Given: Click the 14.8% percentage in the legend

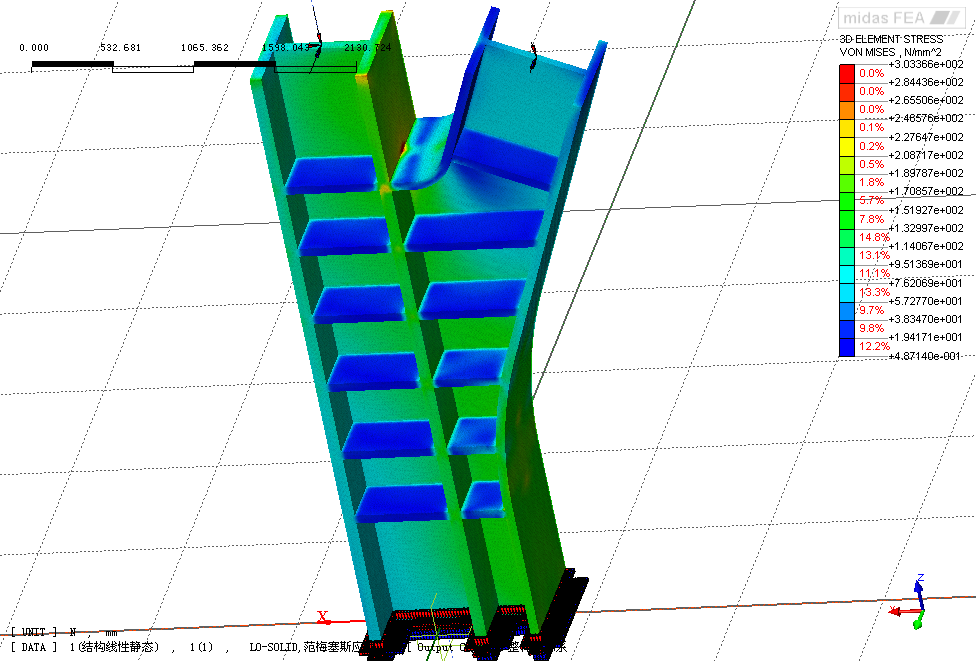Looking at the screenshot, I should [872, 237].
